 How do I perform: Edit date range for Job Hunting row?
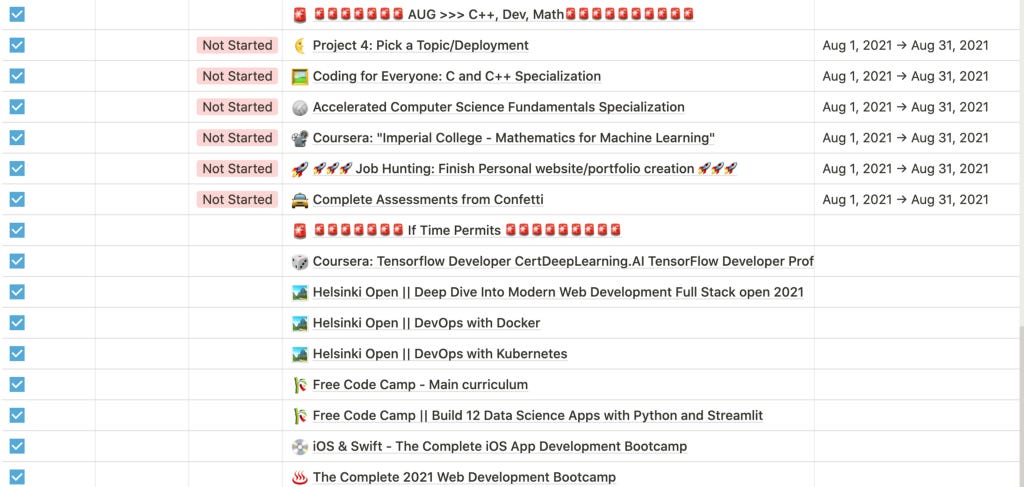[905, 168]
